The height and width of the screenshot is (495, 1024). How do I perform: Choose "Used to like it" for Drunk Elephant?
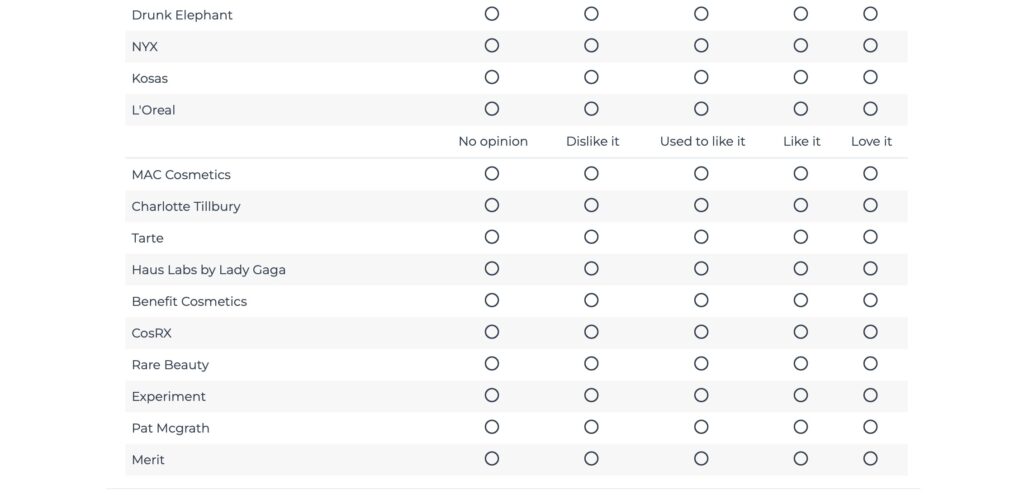click(x=701, y=14)
